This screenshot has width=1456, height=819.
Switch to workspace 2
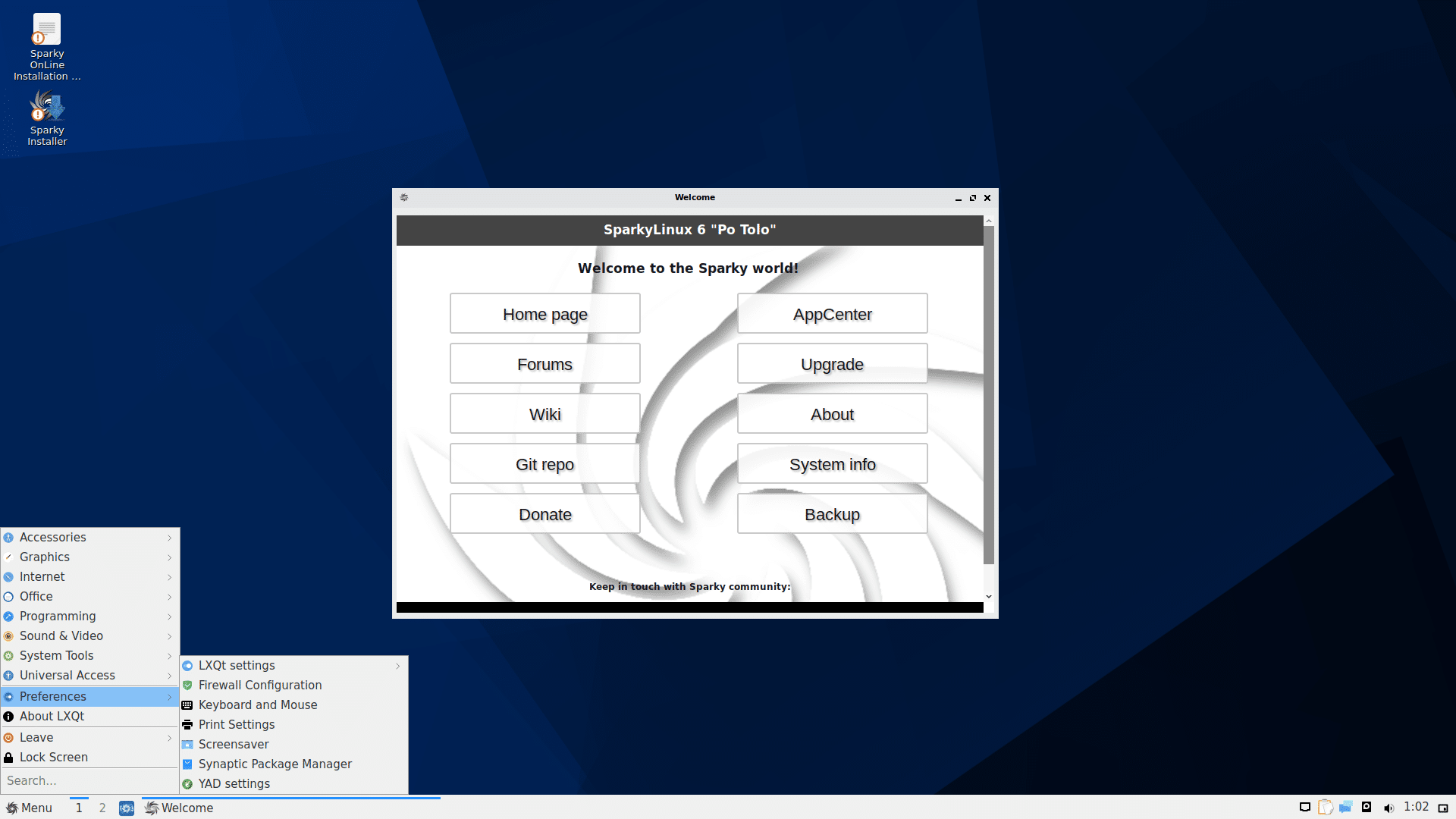[x=102, y=808]
